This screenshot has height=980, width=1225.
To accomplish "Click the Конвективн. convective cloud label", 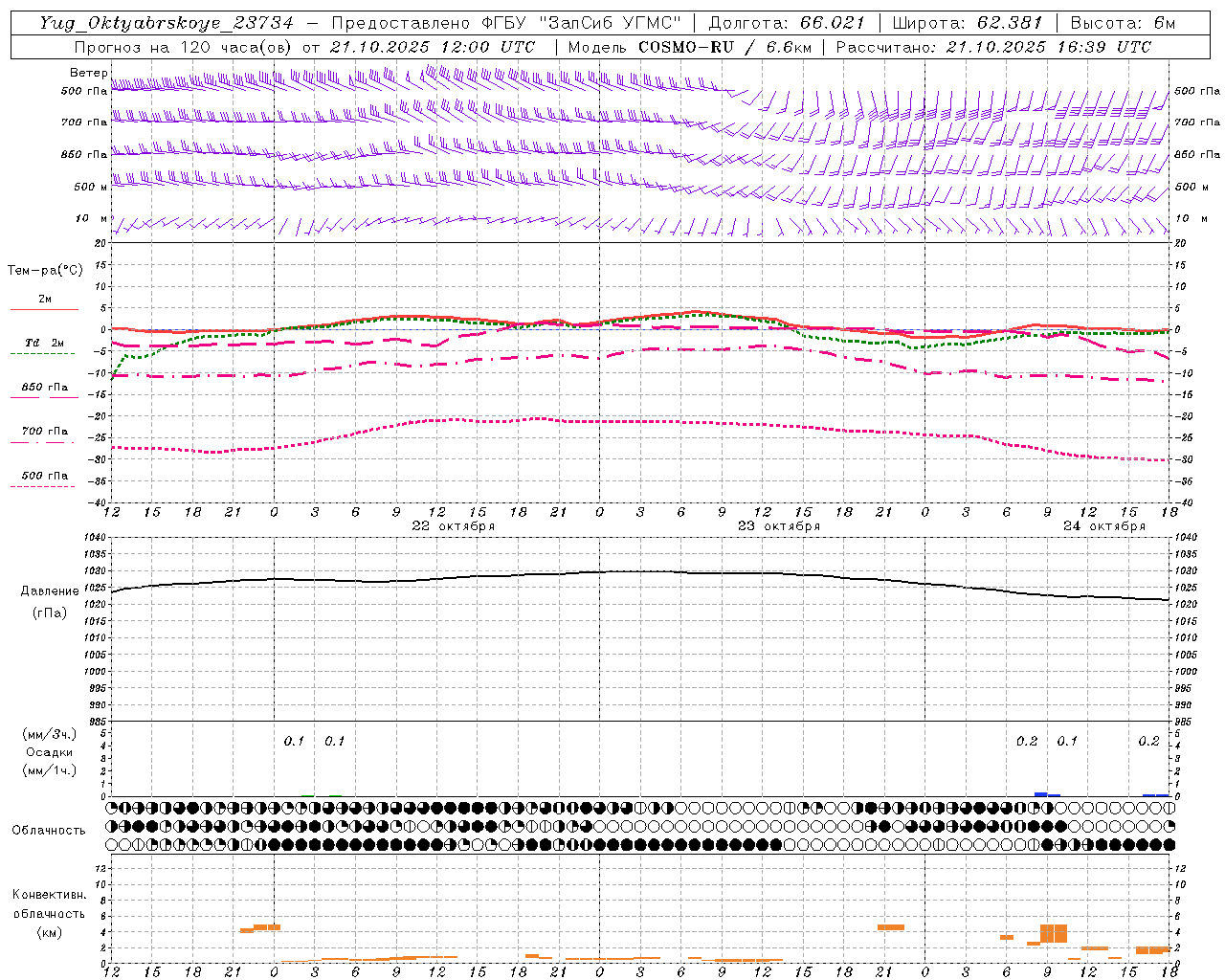I will pos(50,895).
